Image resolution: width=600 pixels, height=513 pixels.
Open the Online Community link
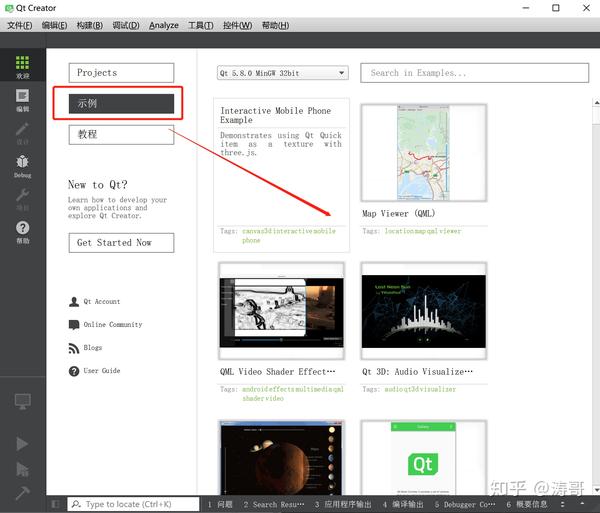click(113, 324)
